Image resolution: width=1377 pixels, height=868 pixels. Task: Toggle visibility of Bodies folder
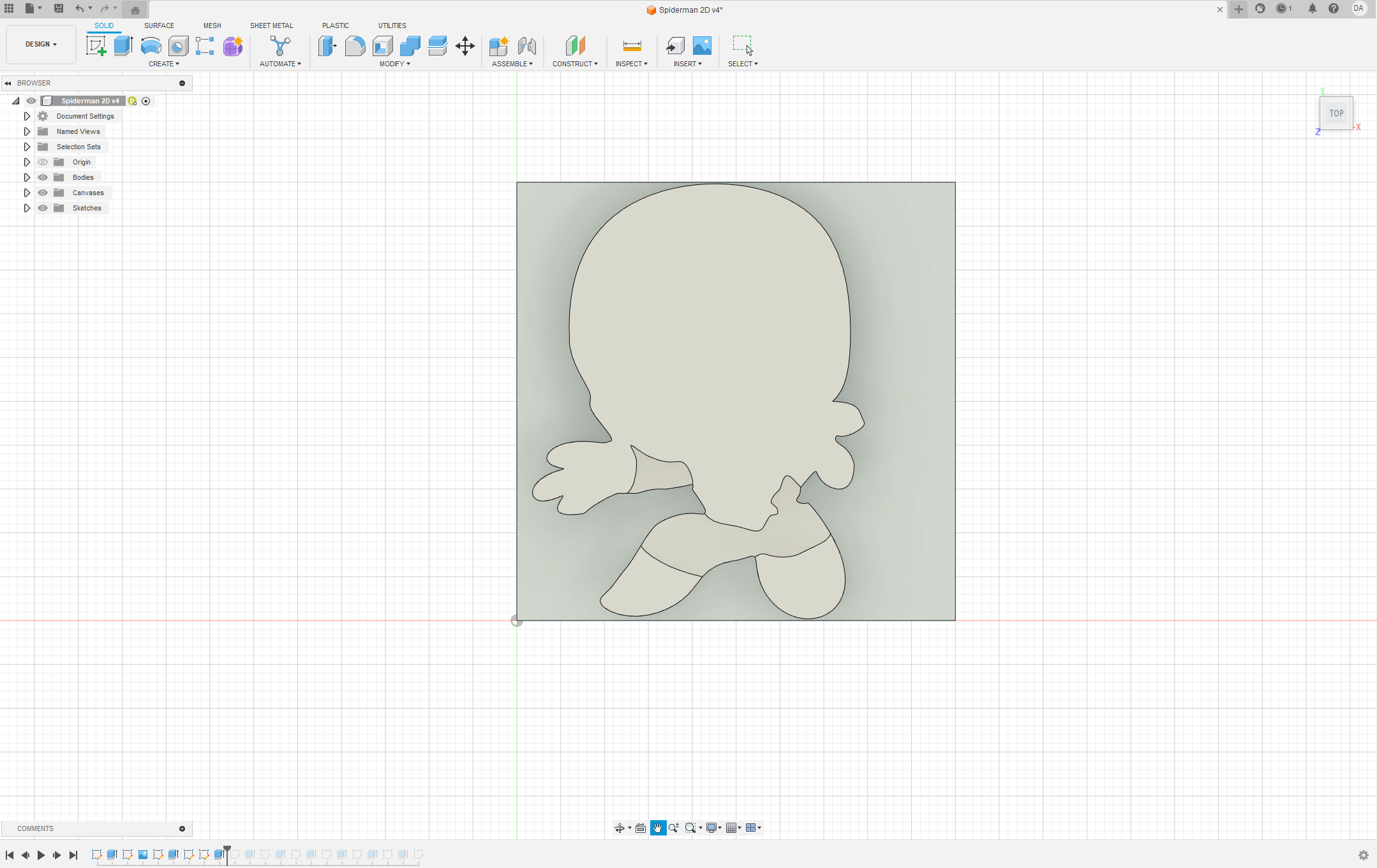coord(42,177)
